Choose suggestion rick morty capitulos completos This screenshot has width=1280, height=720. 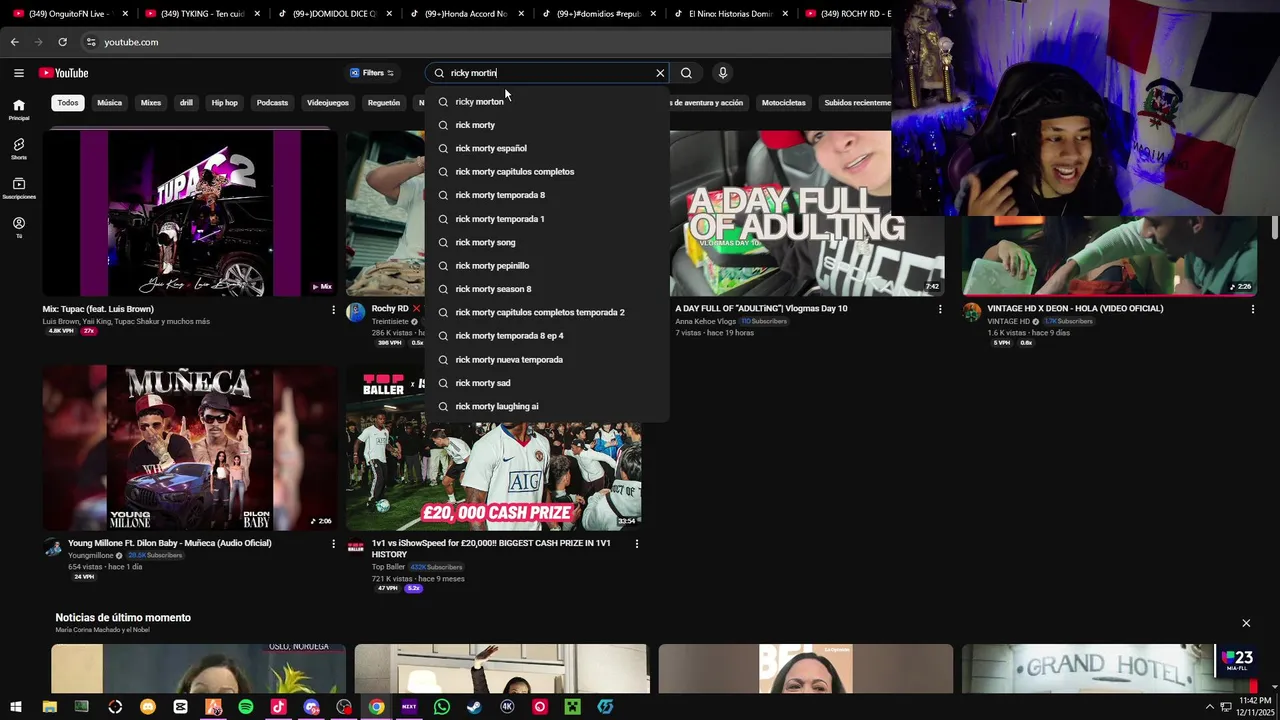tap(548, 172)
